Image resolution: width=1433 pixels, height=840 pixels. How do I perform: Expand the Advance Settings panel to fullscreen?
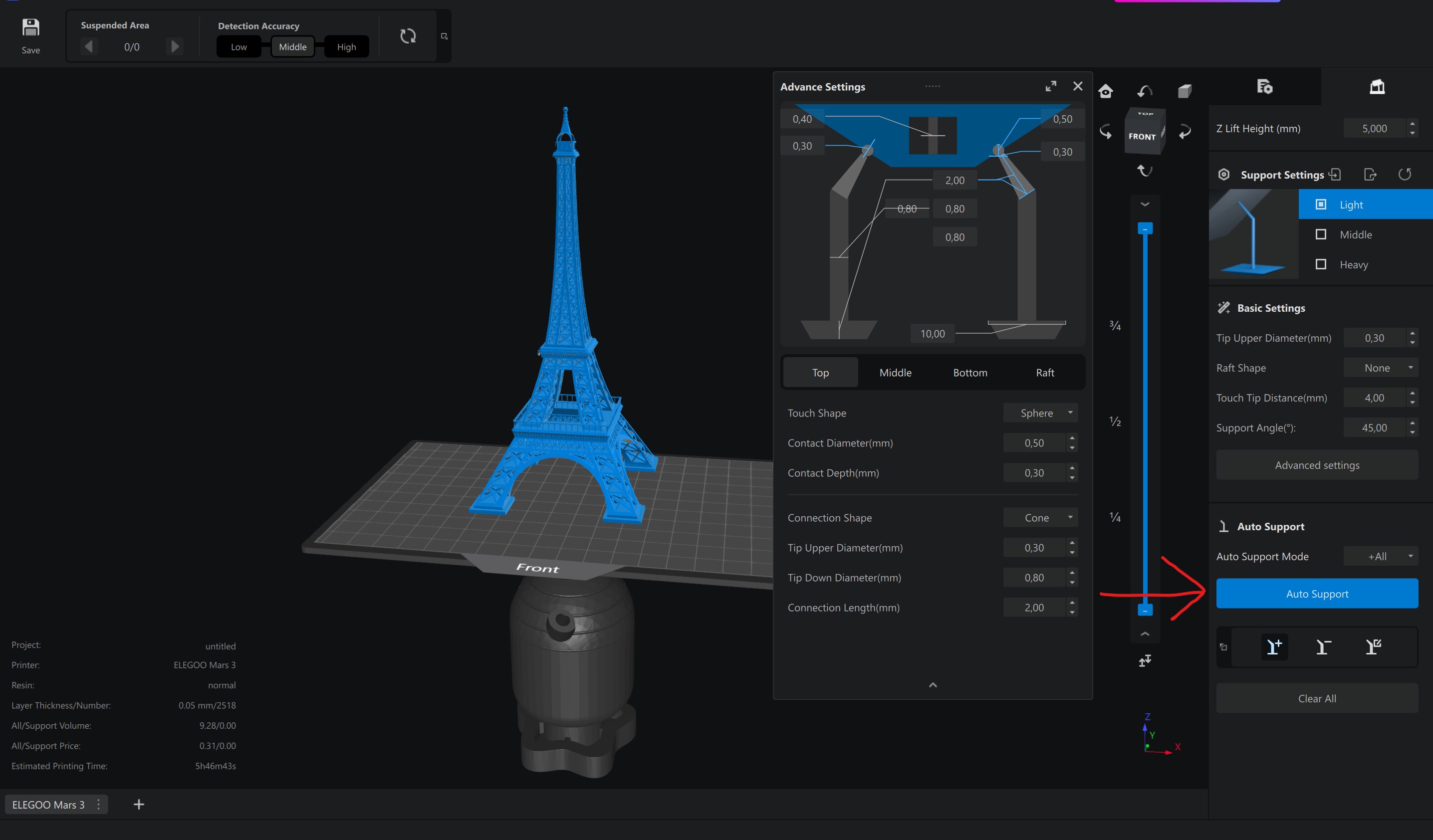[1051, 86]
